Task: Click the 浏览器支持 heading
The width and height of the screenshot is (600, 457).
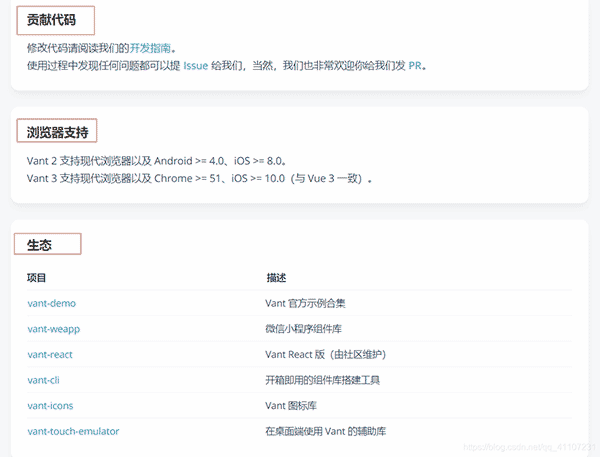Action: pos(57,132)
